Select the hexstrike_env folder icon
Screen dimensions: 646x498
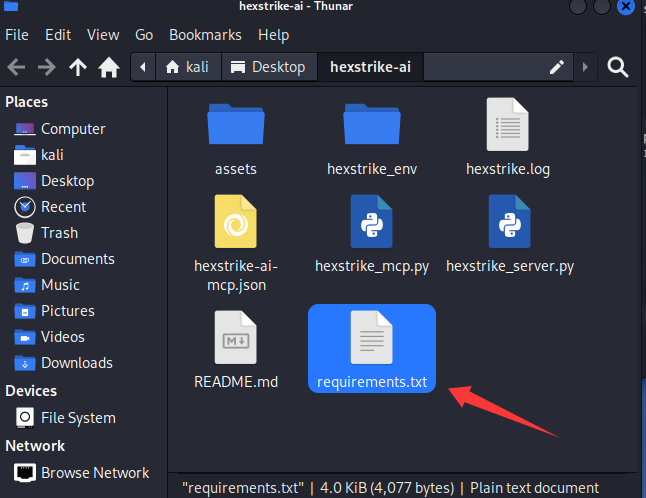[372, 124]
